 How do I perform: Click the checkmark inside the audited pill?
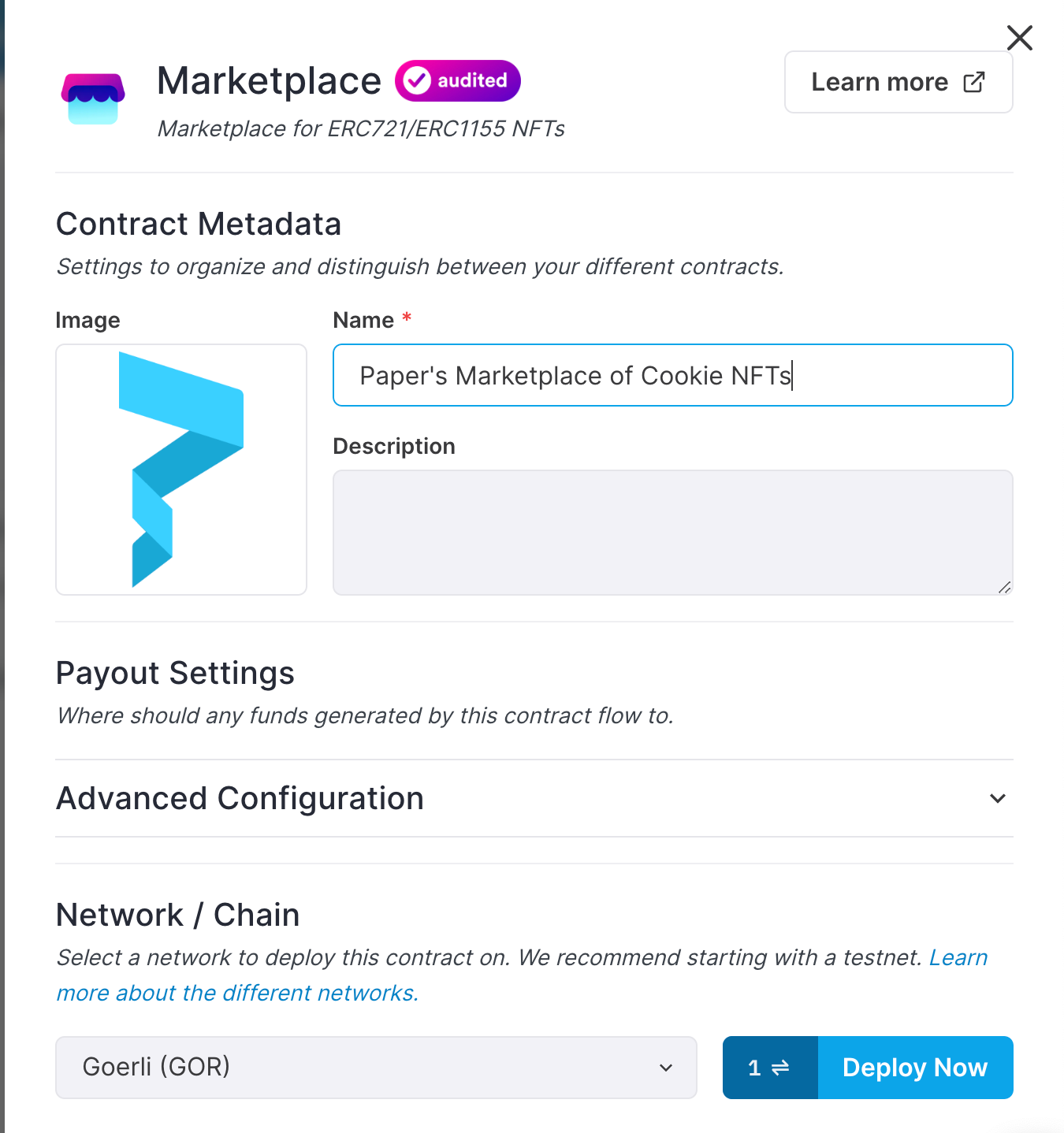click(419, 80)
